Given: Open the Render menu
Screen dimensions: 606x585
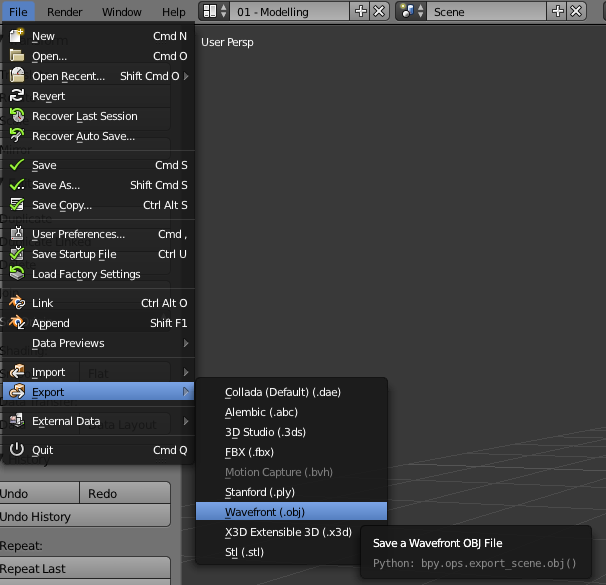Looking at the screenshot, I should coord(65,12).
